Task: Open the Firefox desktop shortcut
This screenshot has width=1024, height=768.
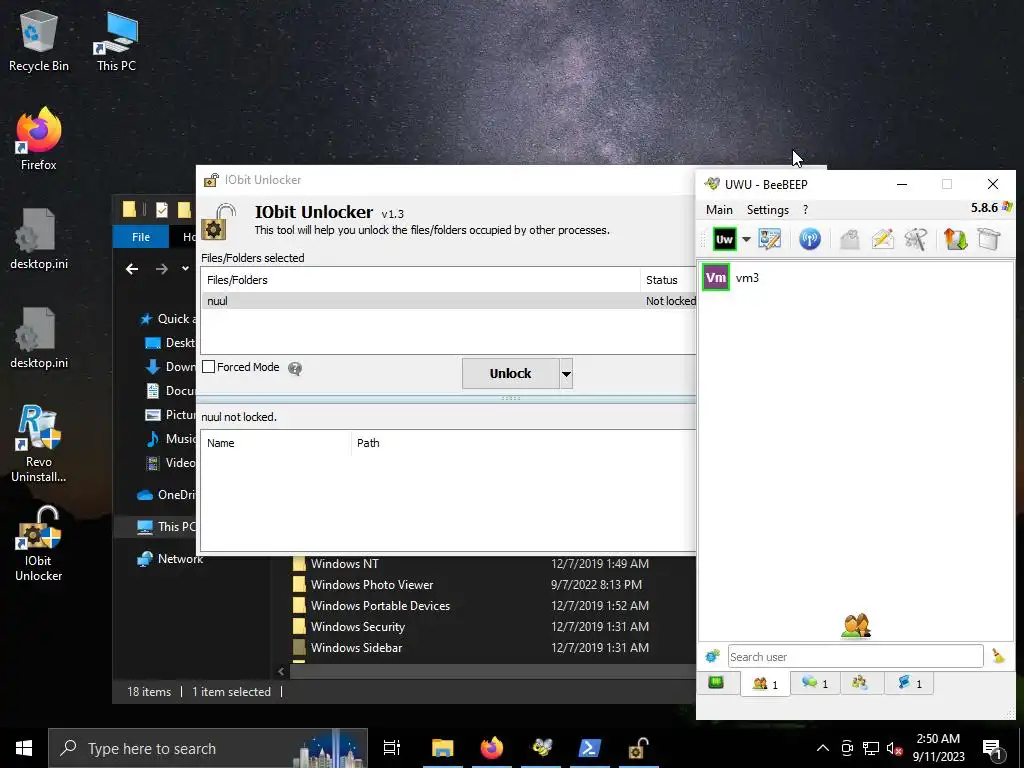Action: (39, 139)
